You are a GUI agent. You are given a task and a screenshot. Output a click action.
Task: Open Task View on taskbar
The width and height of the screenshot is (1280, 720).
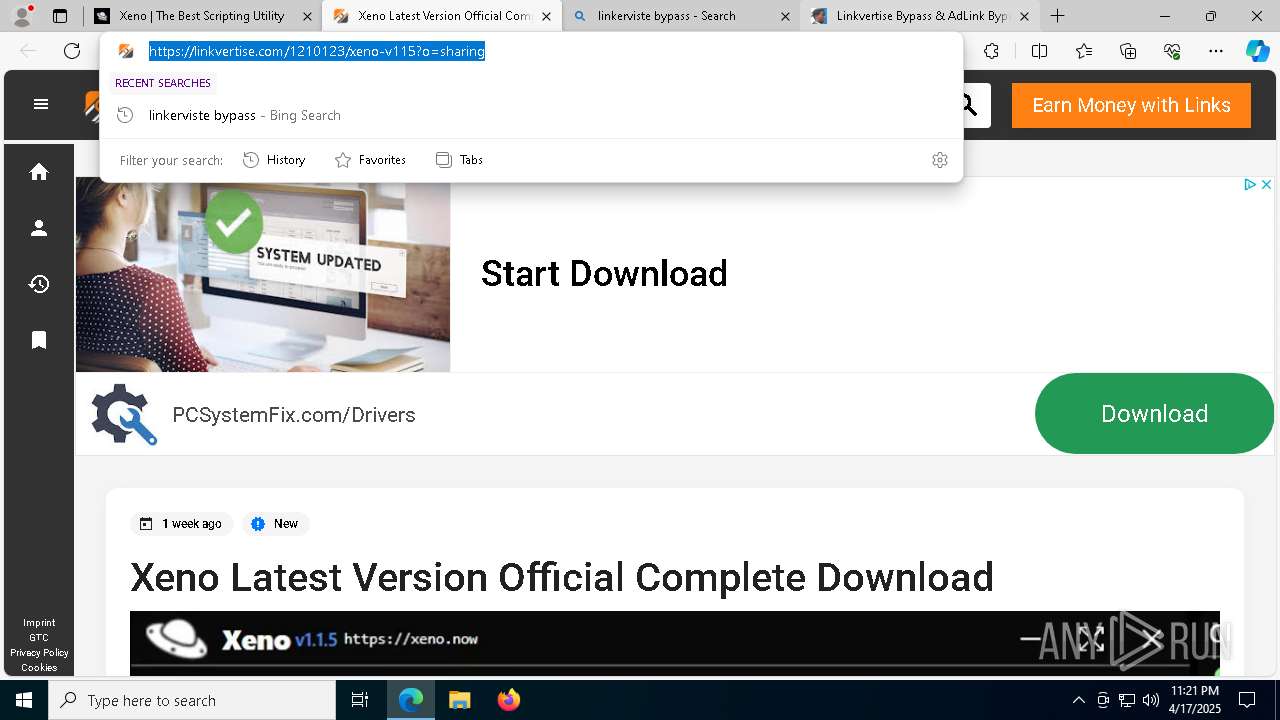[360, 700]
